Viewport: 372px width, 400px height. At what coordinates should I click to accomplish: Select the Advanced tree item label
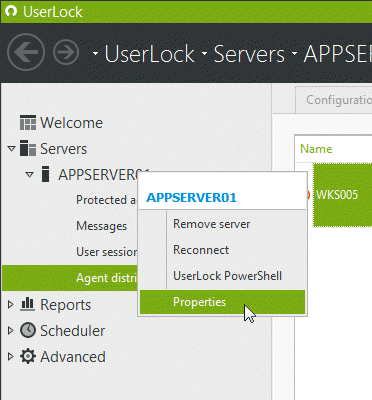(73, 357)
